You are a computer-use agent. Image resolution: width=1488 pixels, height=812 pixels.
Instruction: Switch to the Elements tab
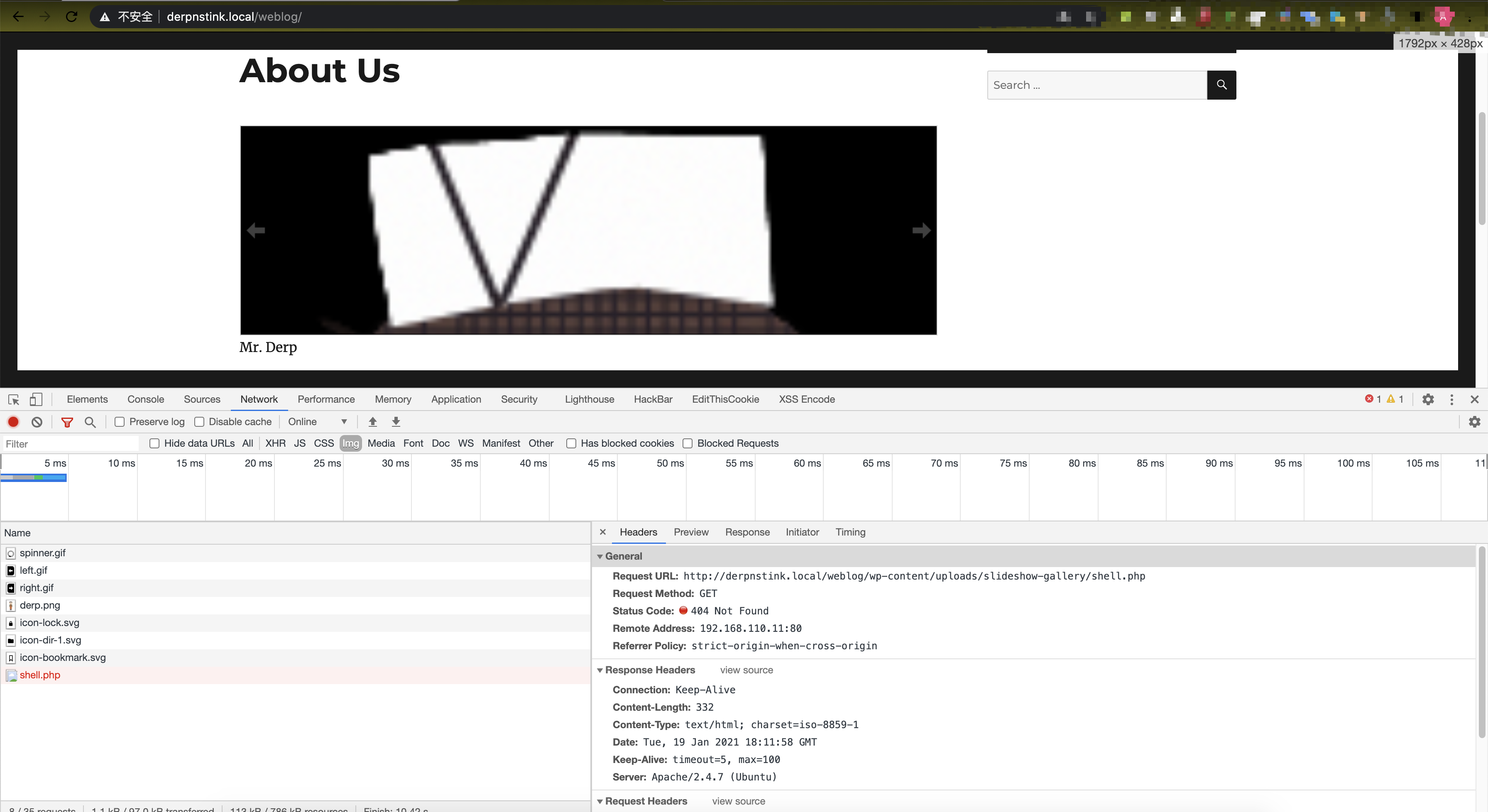pos(87,399)
